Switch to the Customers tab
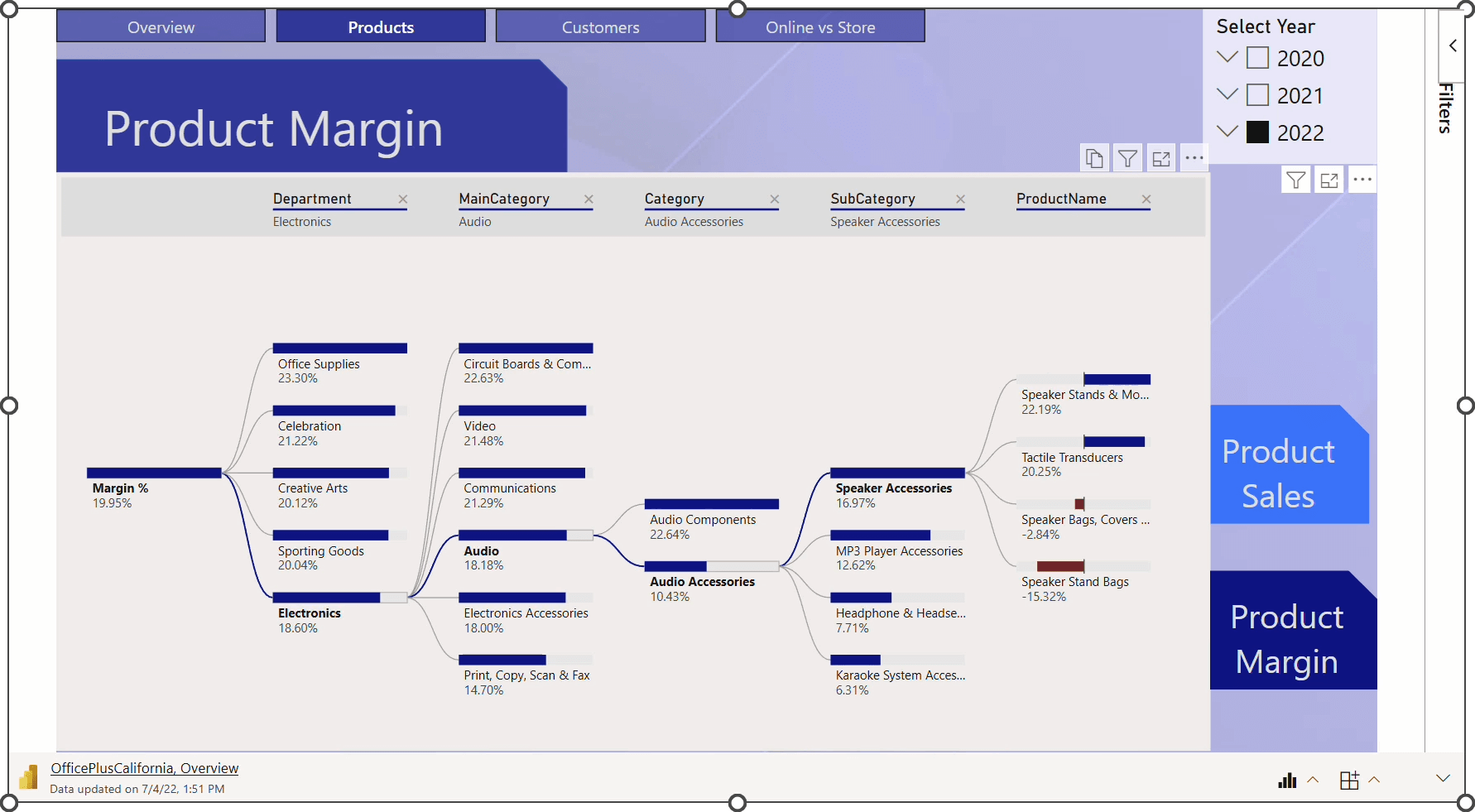 [x=600, y=27]
